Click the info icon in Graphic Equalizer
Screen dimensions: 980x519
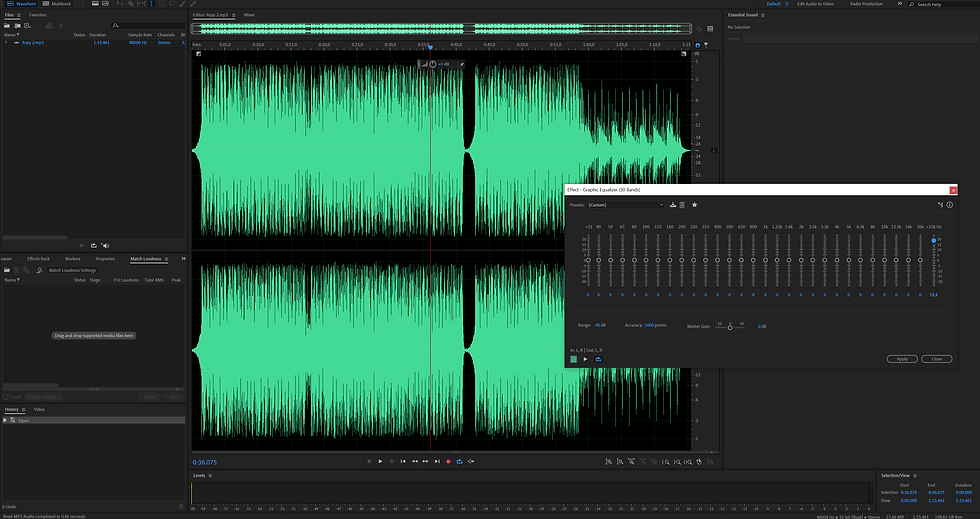pyautogui.click(x=949, y=205)
